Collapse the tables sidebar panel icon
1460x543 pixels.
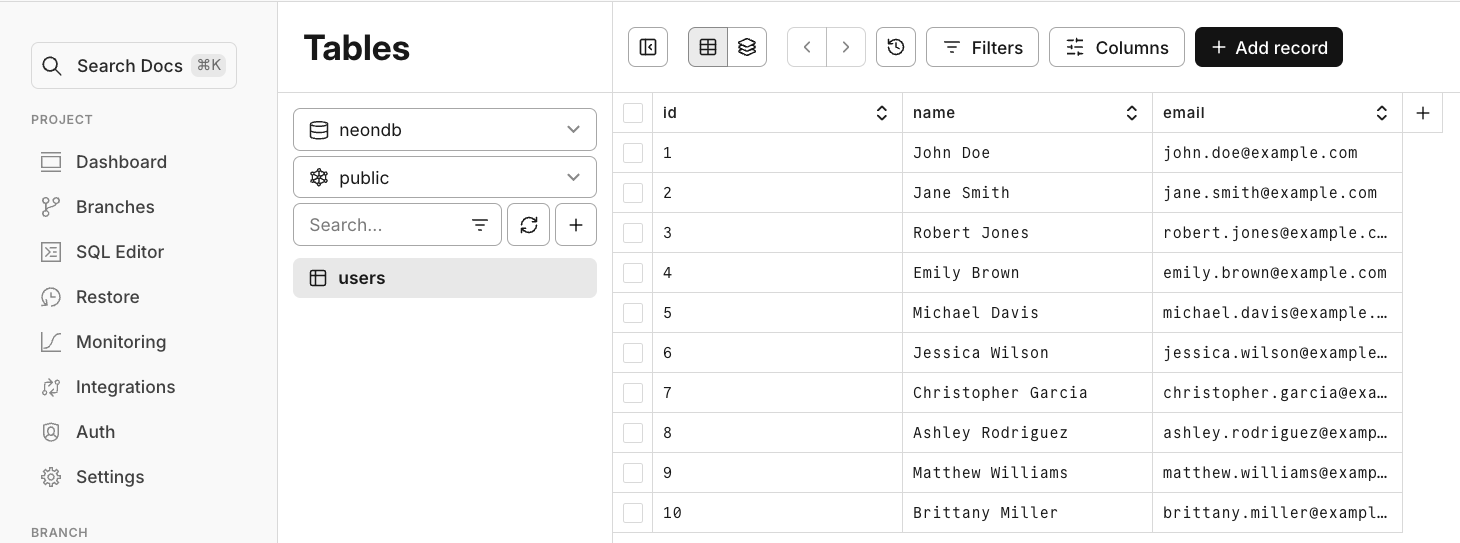pyautogui.click(x=648, y=47)
